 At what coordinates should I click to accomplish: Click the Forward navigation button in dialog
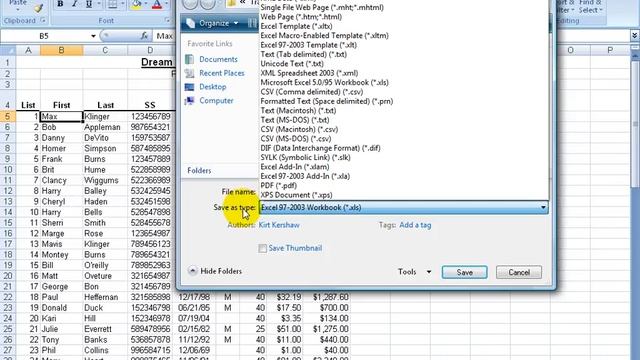click(x=207, y=3)
